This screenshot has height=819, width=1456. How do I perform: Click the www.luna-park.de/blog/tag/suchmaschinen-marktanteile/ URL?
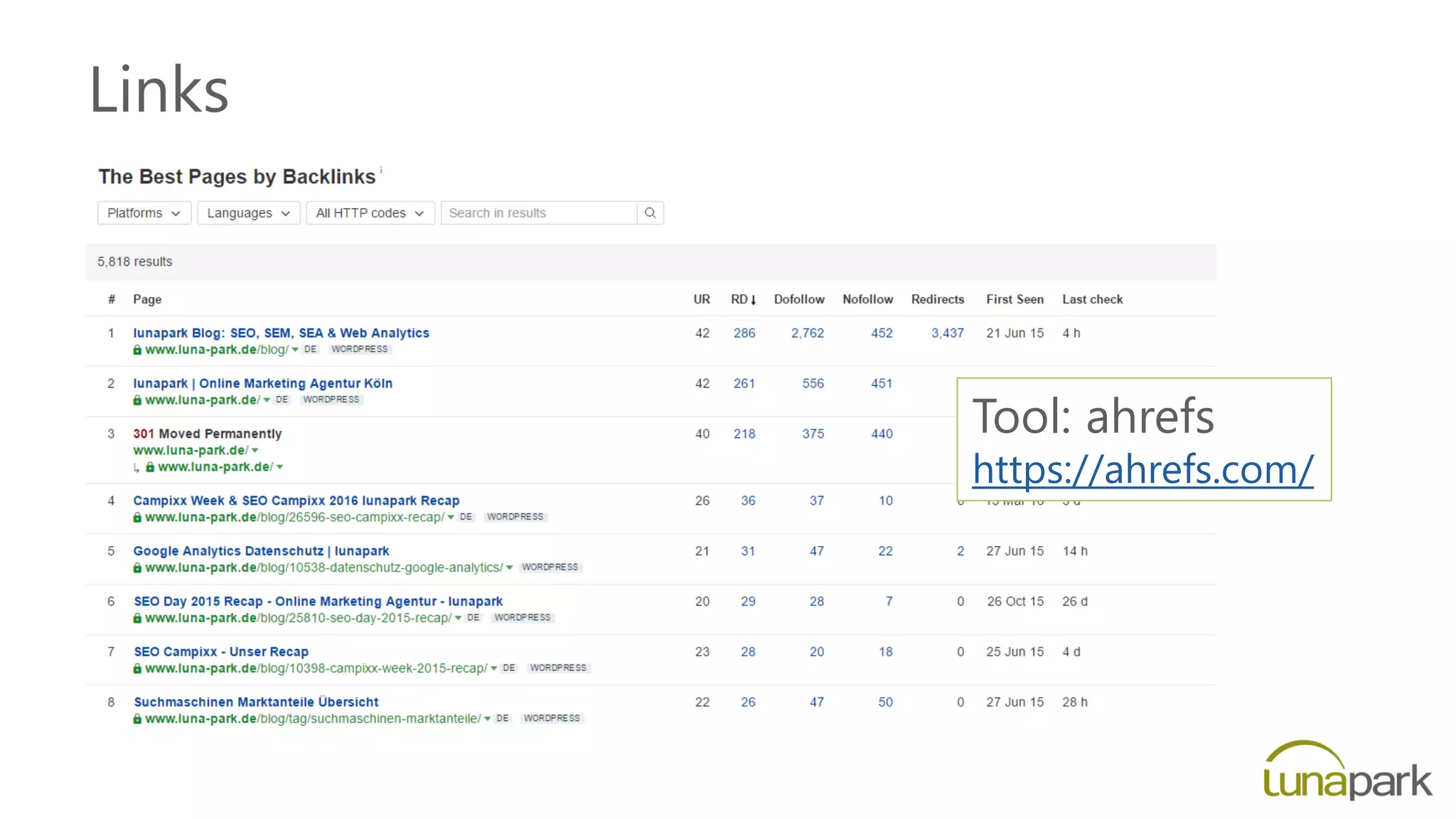(x=313, y=719)
